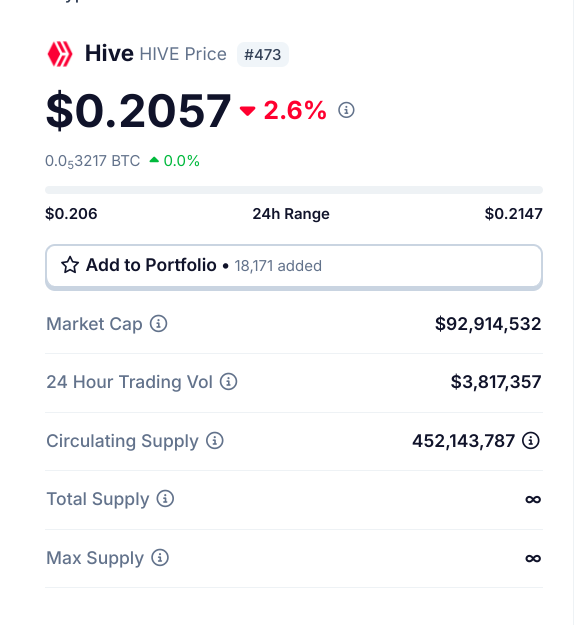Click 24 Hour Trading Vol info icon

[229, 381]
